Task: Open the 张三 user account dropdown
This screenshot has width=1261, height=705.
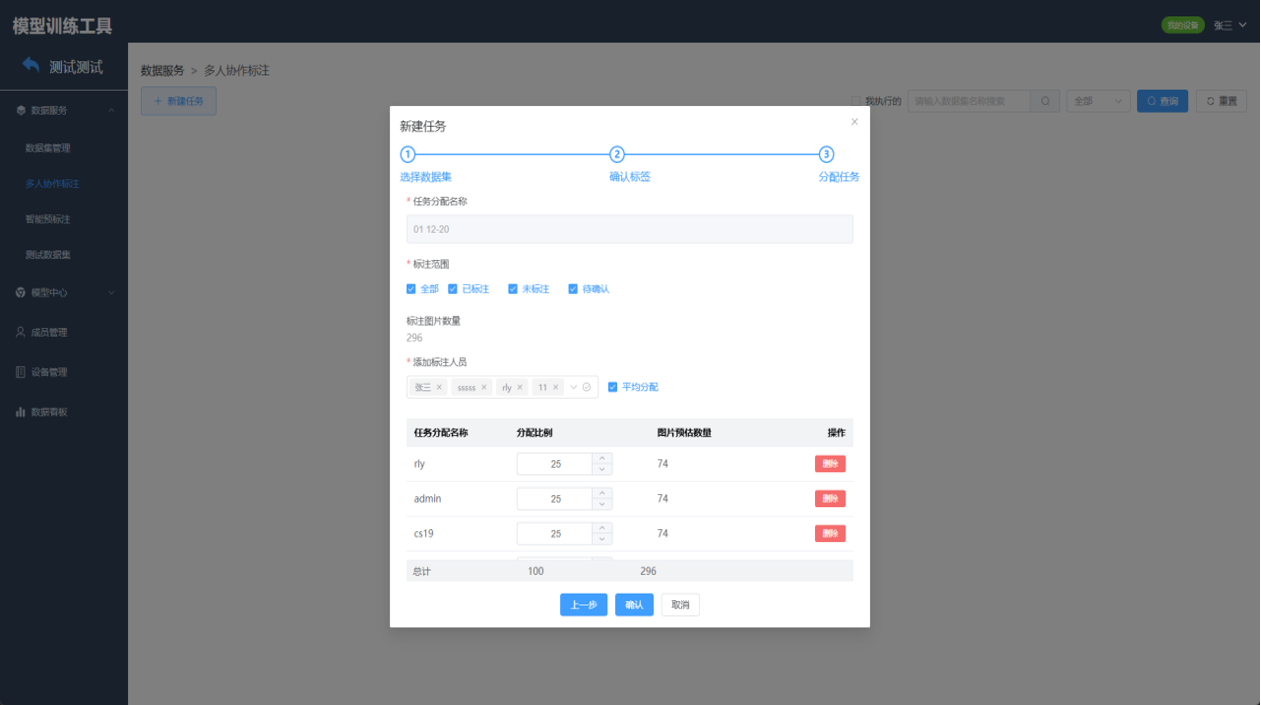Action: 1230,25
